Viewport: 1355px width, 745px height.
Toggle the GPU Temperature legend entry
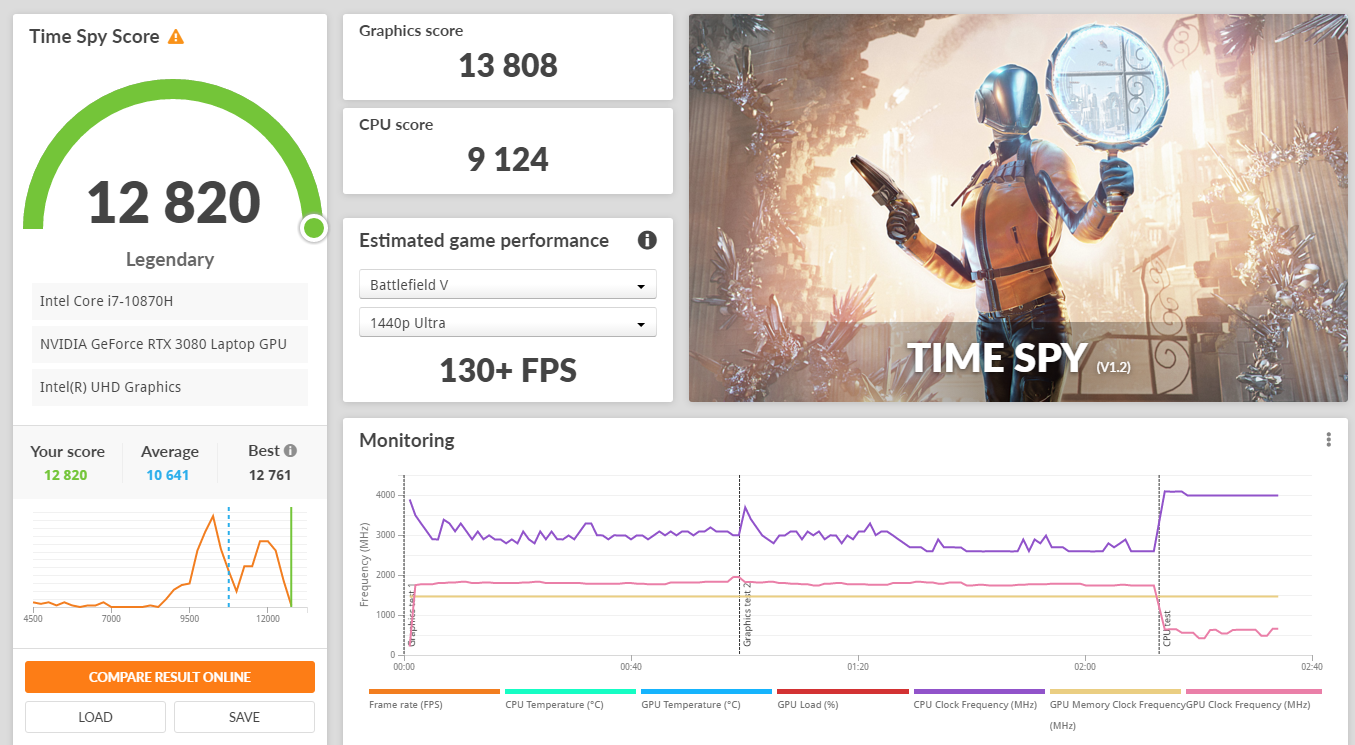coord(706,699)
